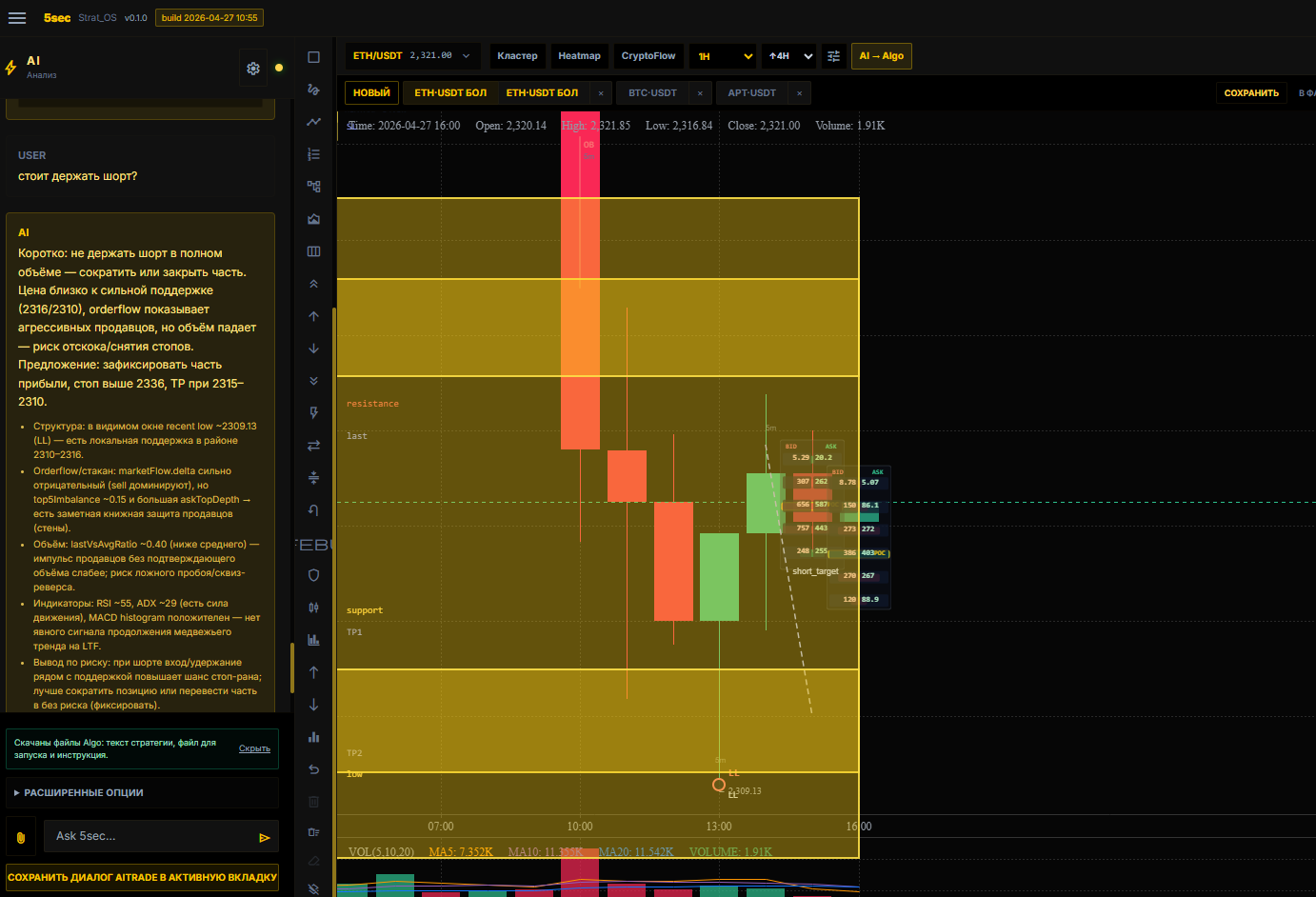Screen dimensions: 1316x897
Task: Open the 1H timeframe dropdown
Action: [723, 55]
